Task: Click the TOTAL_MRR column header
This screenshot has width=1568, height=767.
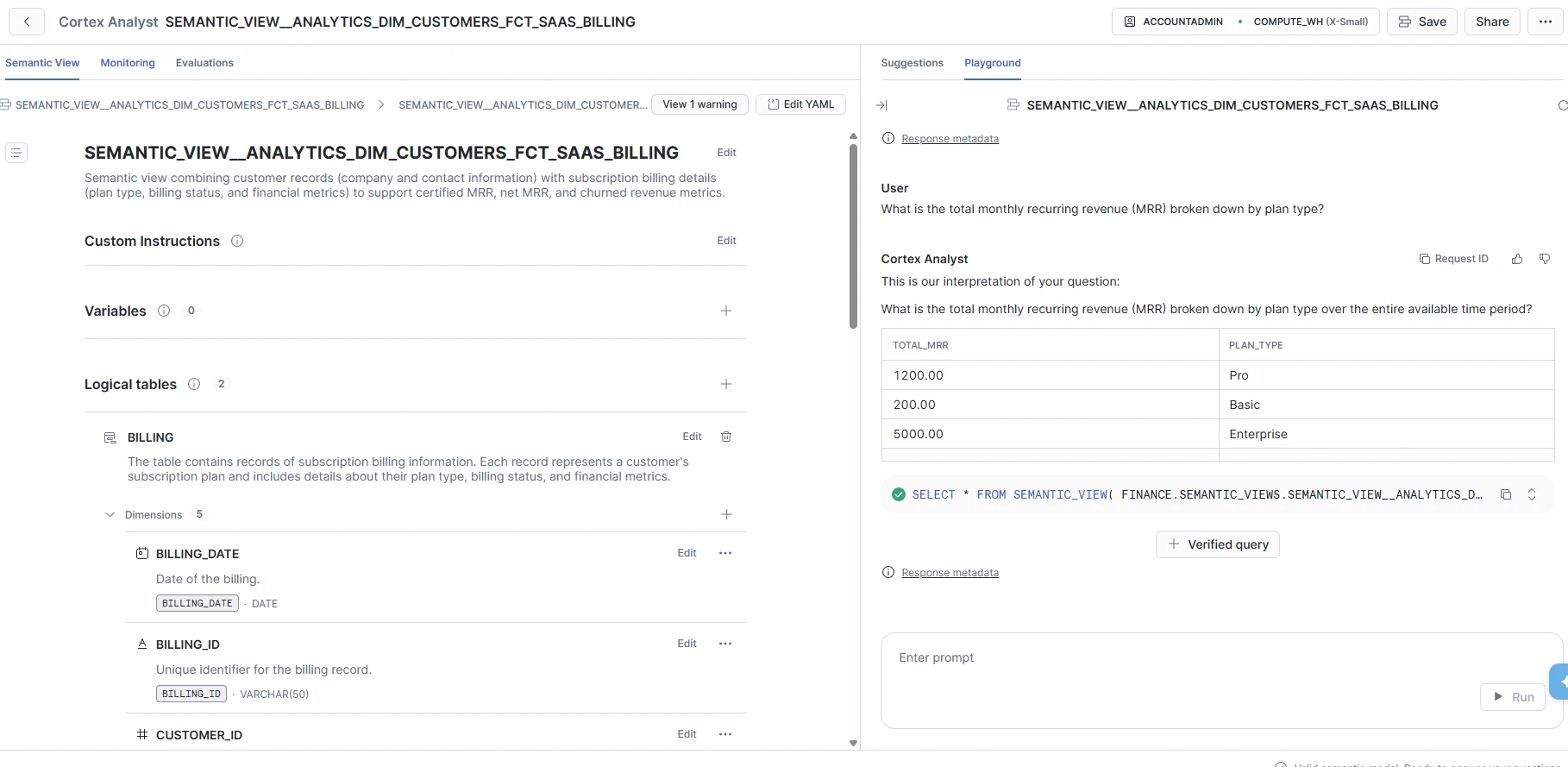Action: [1050, 345]
